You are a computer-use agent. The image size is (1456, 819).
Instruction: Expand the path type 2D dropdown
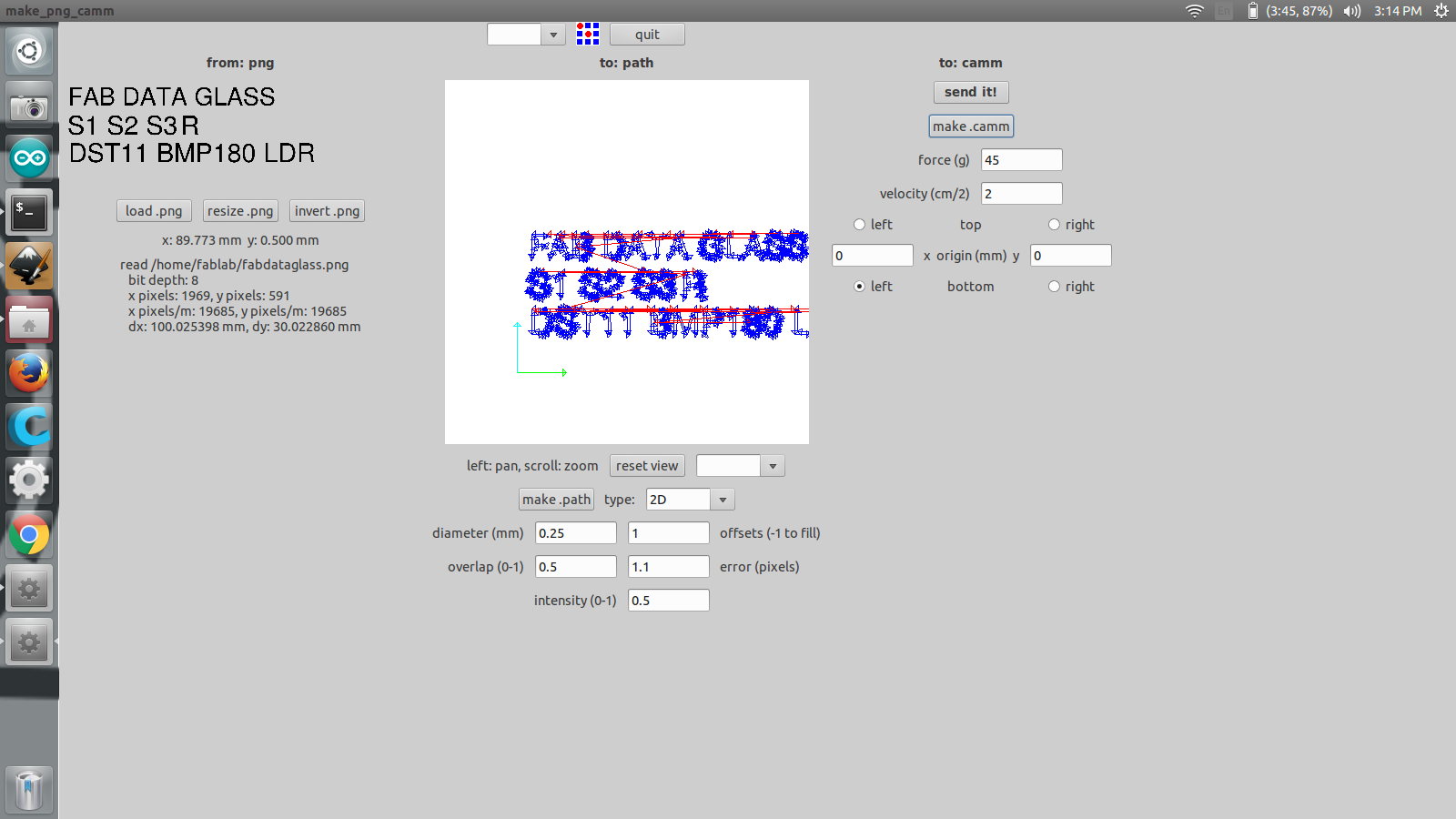pyautogui.click(x=723, y=500)
